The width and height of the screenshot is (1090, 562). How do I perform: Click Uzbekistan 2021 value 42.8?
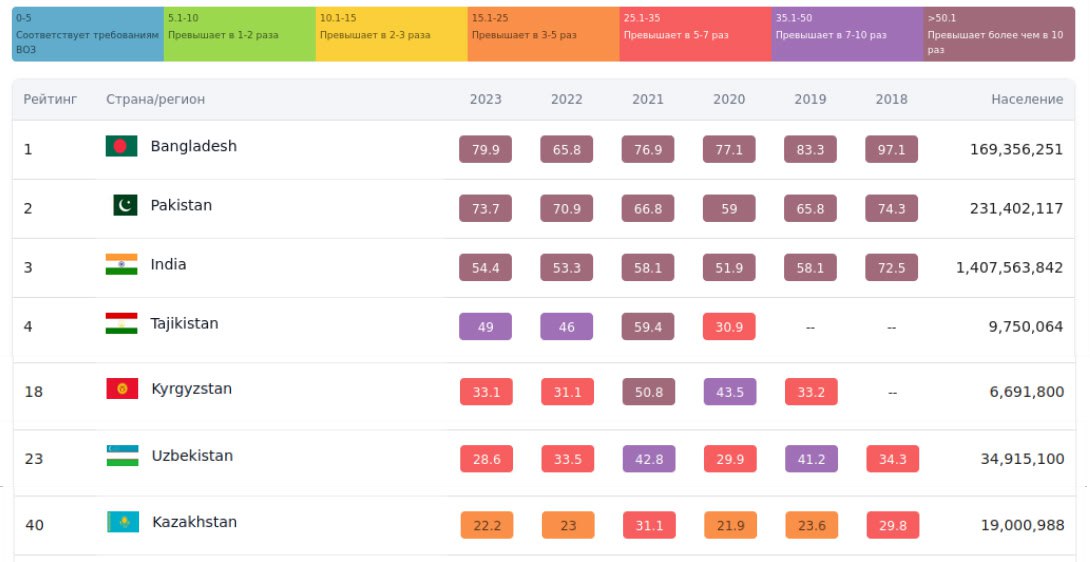tap(649, 459)
